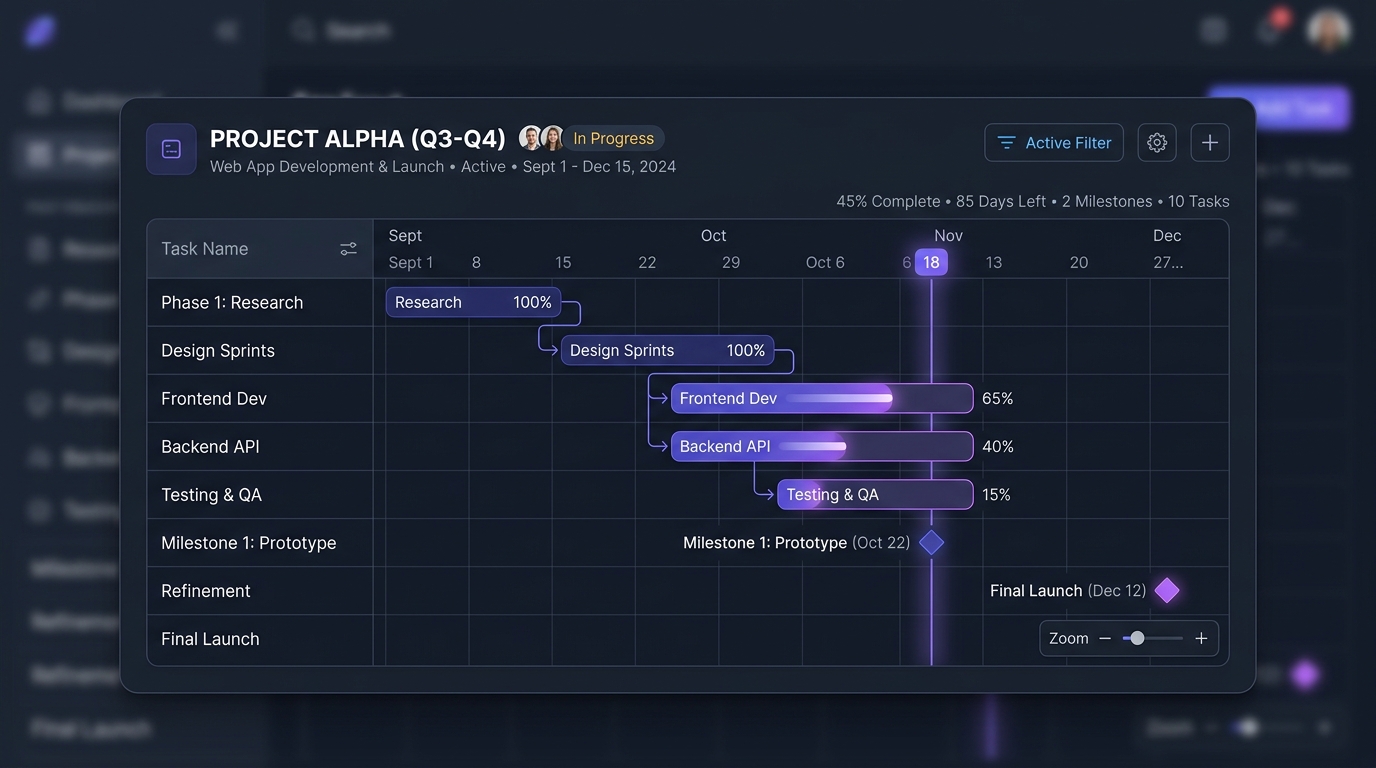Adjust the Zoom slider handle

tap(1137, 638)
